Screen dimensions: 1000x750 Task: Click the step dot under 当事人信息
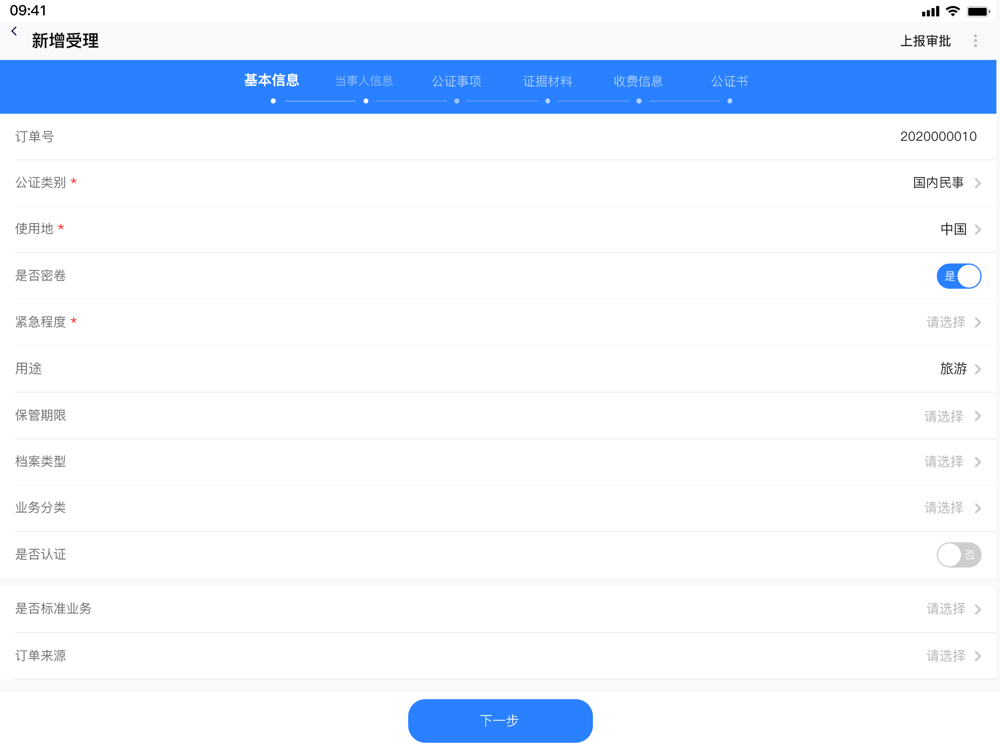(x=365, y=101)
